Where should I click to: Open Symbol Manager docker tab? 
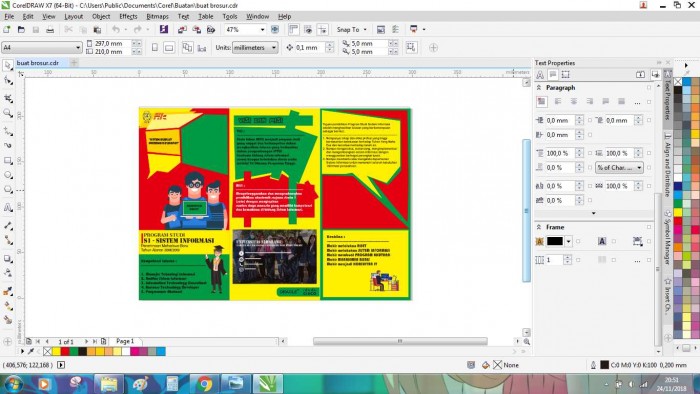[668, 237]
